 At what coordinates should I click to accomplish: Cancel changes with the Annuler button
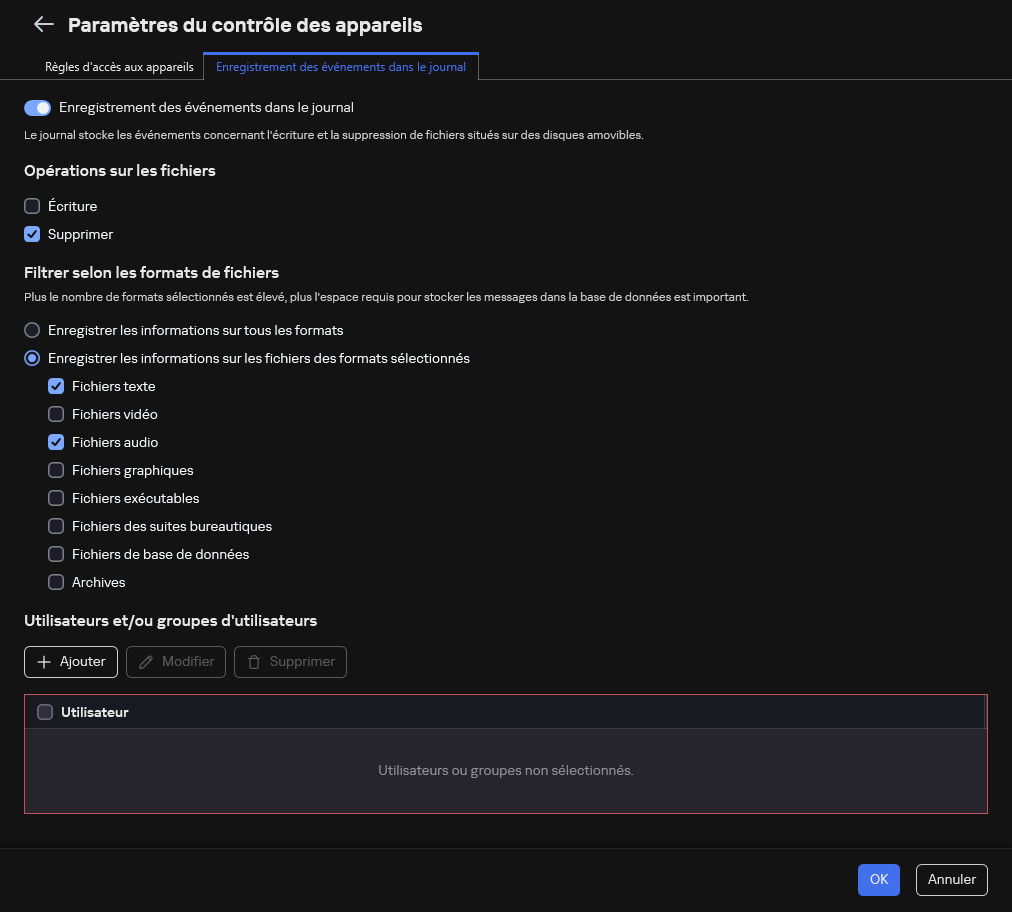pos(951,880)
